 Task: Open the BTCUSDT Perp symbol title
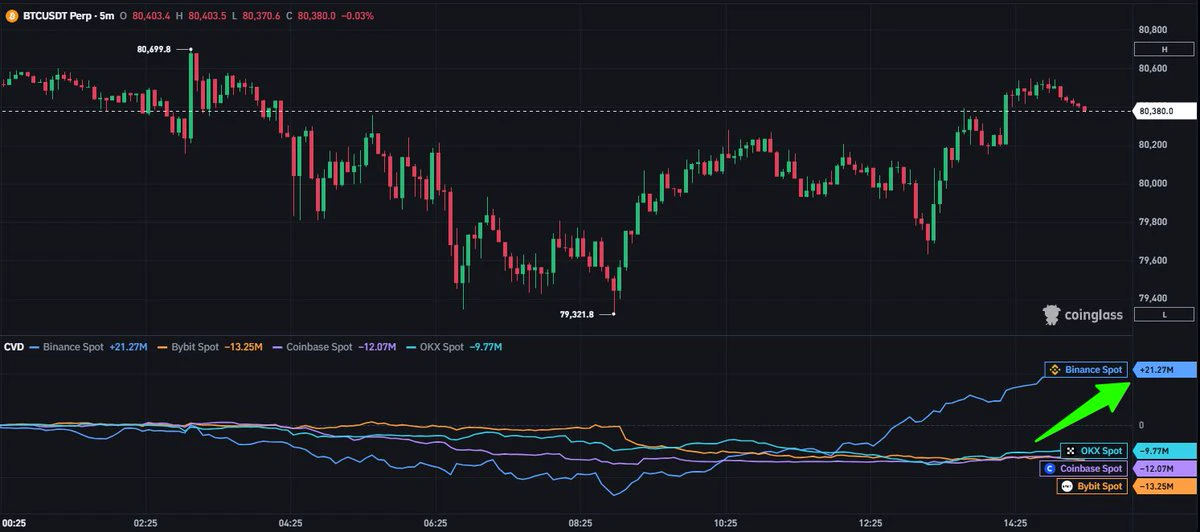tap(56, 15)
